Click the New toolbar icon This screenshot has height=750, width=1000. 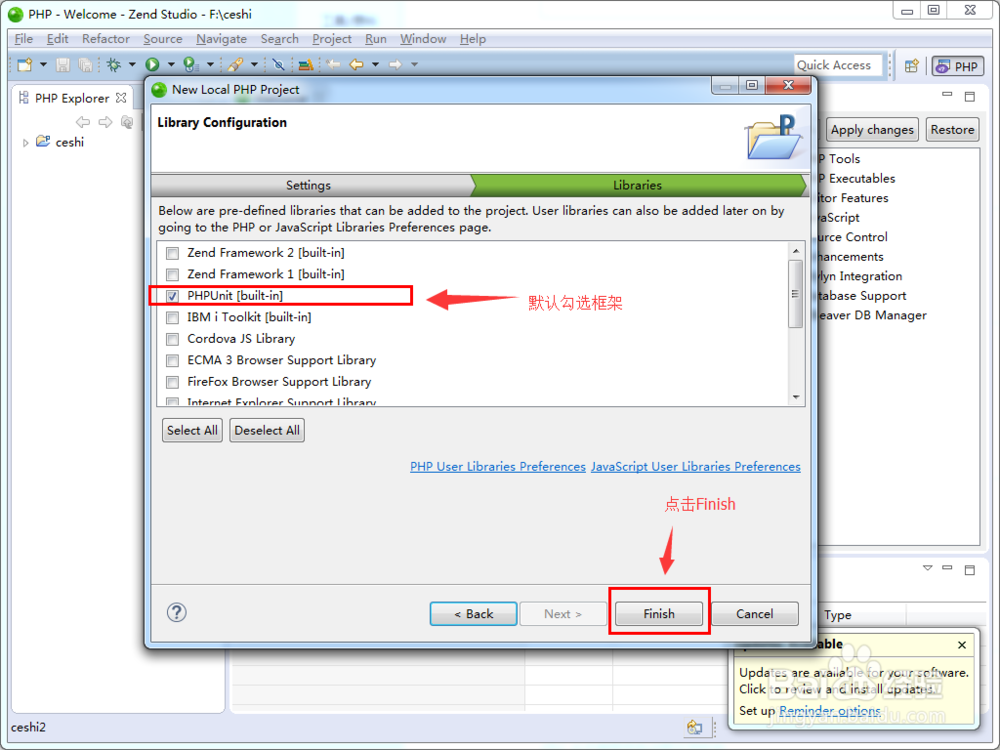click(25, 64)
